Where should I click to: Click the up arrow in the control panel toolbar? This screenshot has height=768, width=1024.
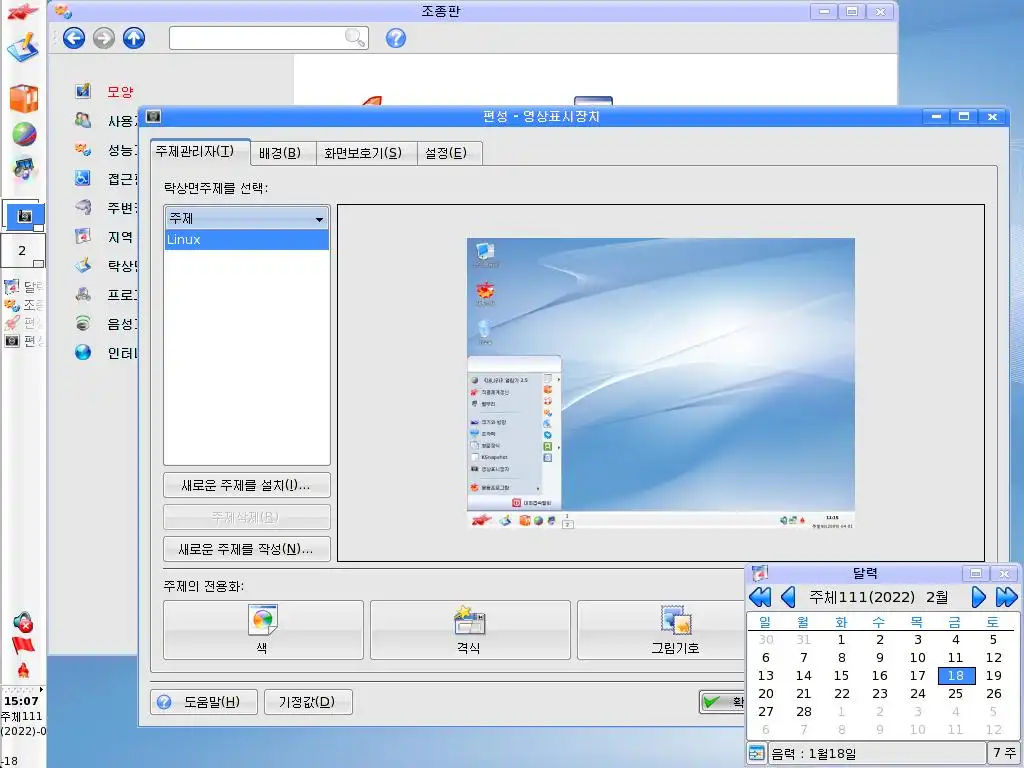[134, 38]
